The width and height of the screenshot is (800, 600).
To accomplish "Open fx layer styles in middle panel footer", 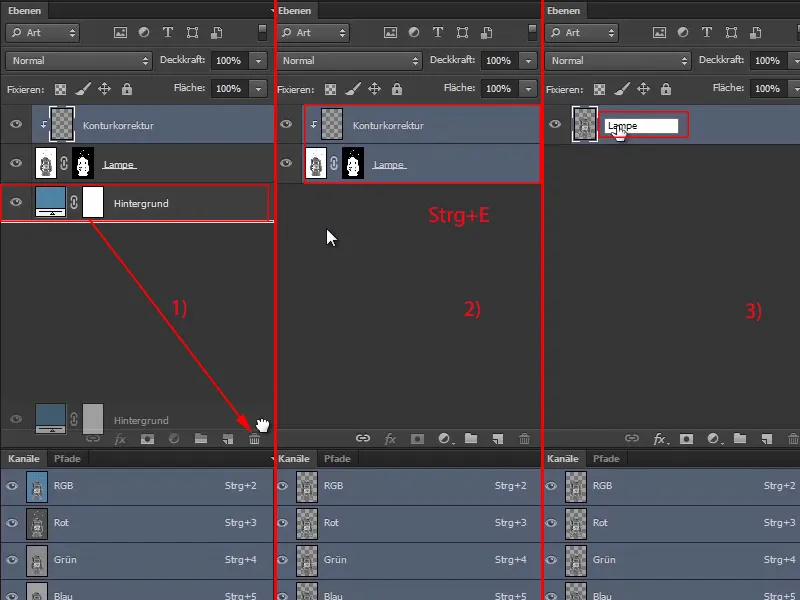I will pyautogui.click(x=390, y=439).
